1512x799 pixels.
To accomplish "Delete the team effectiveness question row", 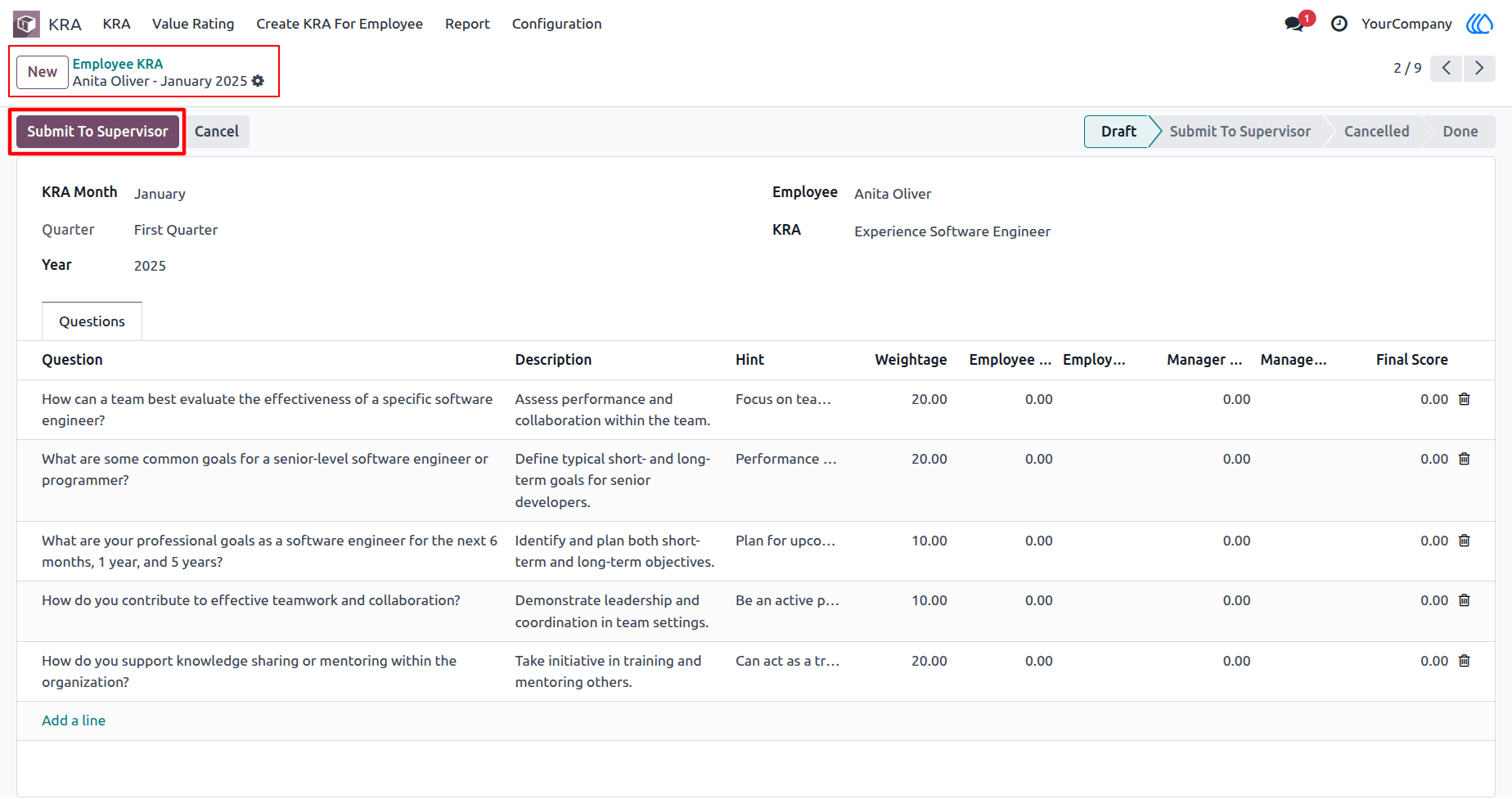I will (x=1465, y=399).
